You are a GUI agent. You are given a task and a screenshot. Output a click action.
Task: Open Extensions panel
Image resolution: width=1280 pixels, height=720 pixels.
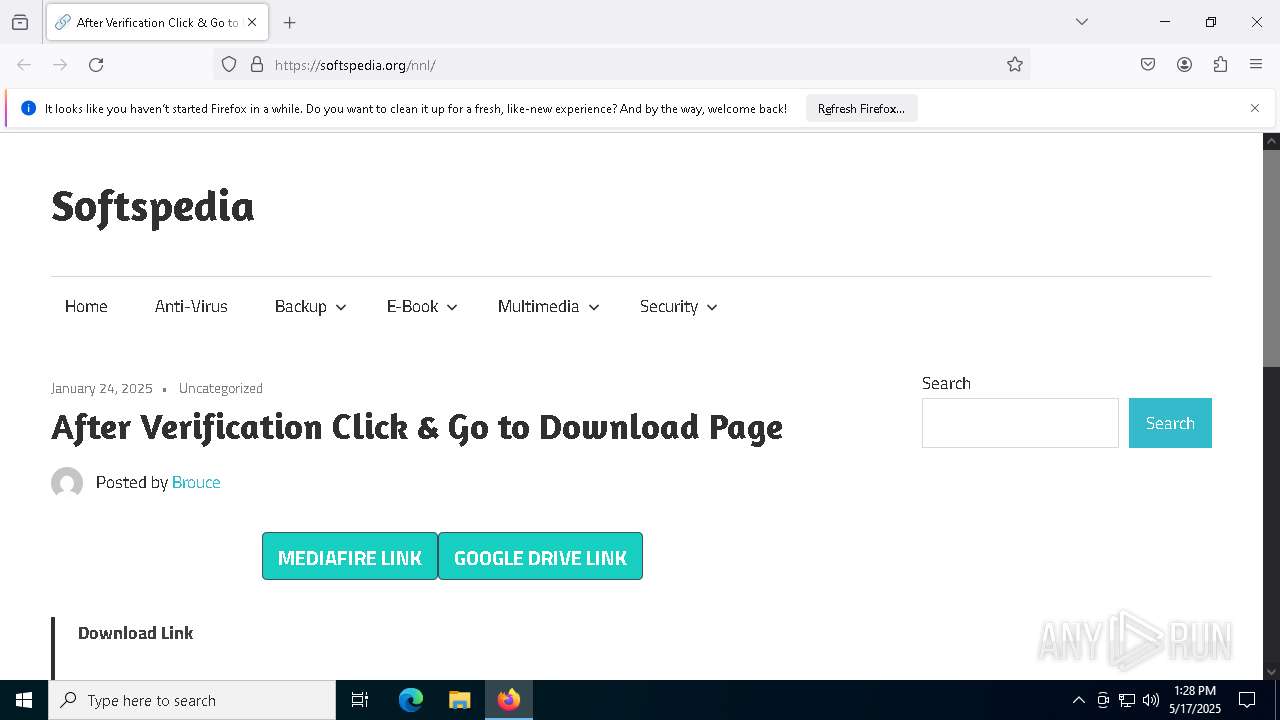(x=1220, y=65)
